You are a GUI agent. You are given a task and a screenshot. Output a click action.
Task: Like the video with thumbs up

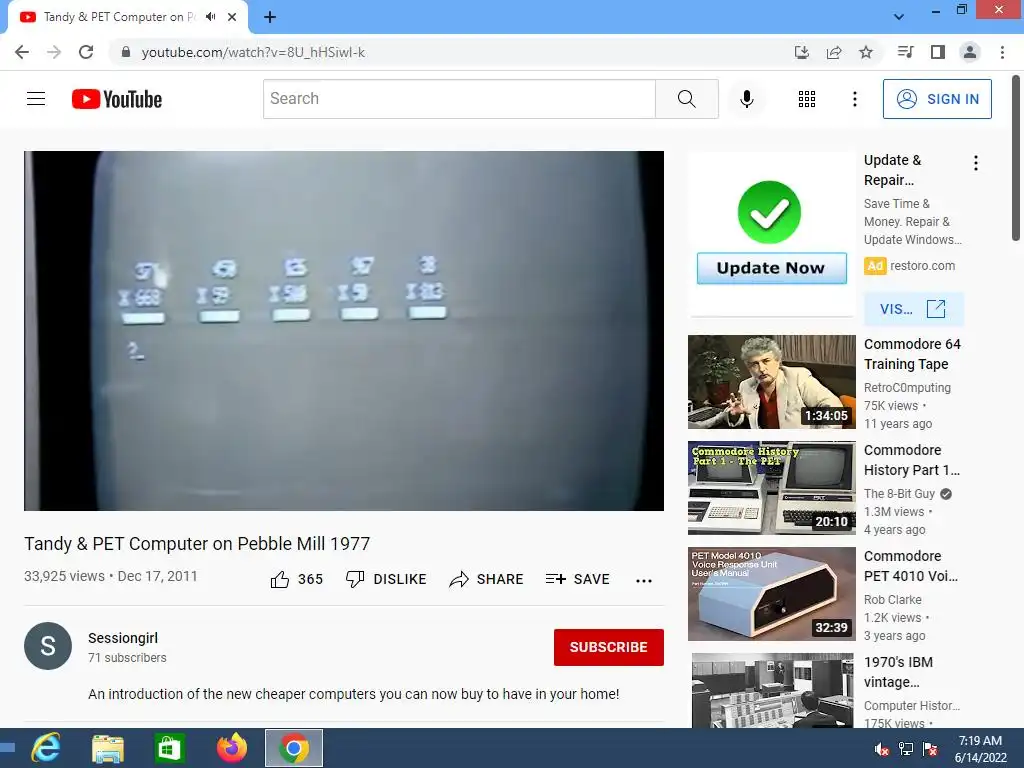[x=296, y=579]
